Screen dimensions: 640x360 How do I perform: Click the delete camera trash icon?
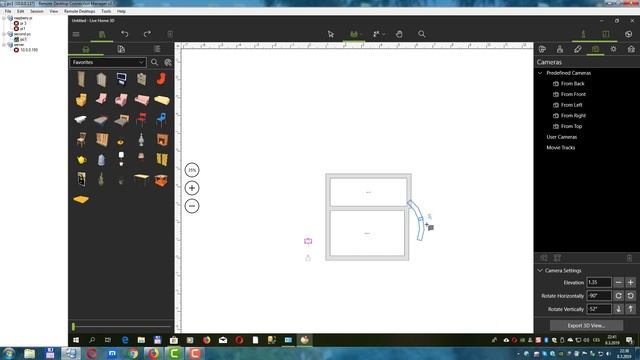[x=629, y=258]
